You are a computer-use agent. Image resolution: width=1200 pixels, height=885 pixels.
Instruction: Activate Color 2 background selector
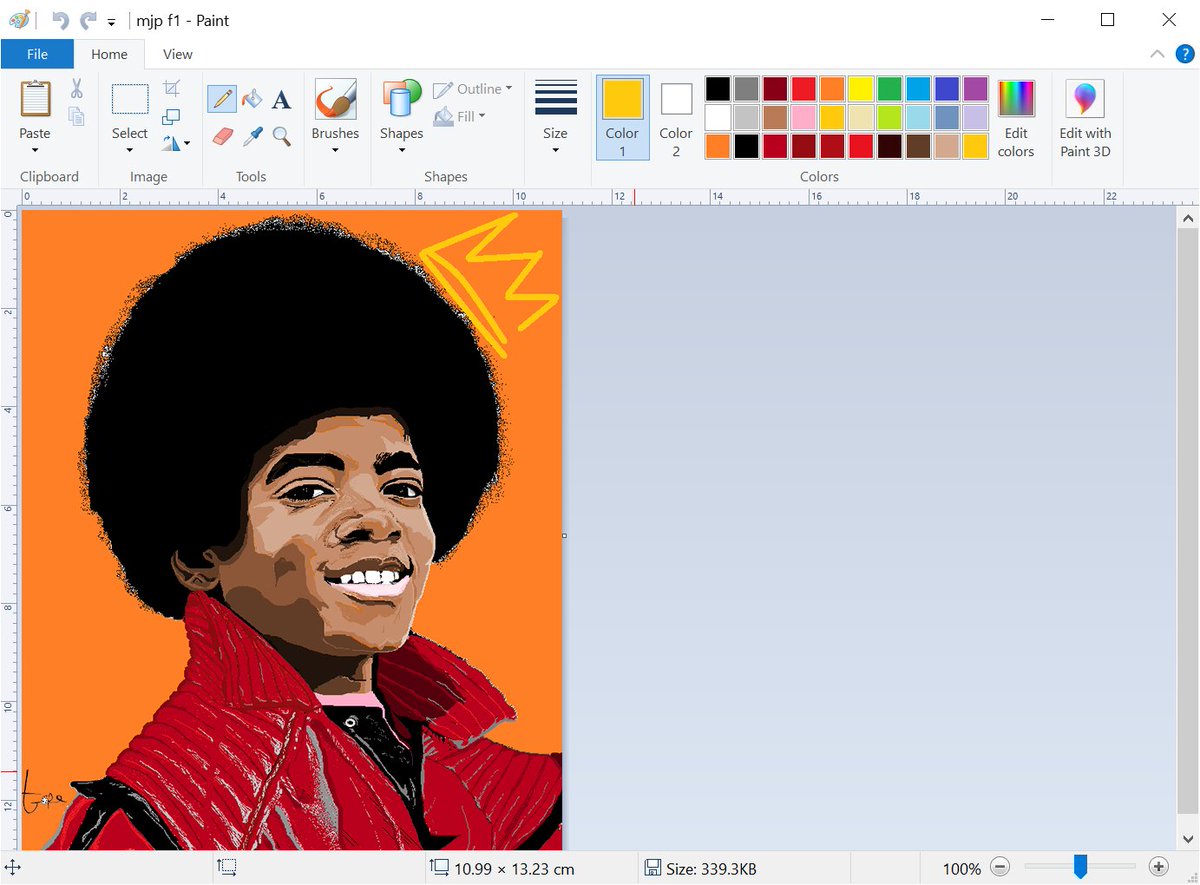676,118
